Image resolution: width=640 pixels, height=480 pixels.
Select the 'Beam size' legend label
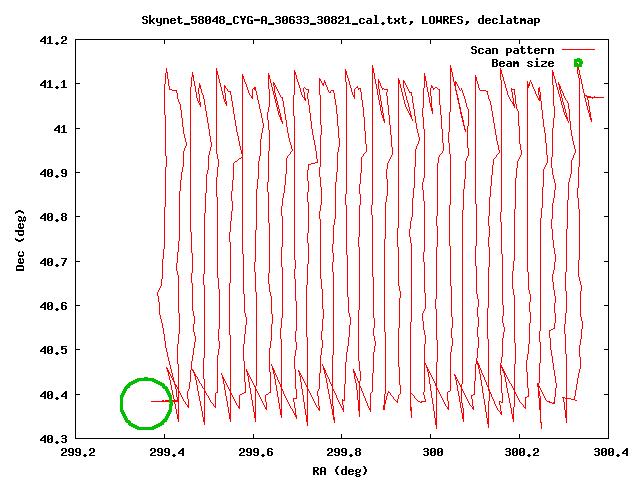[523, 63]
